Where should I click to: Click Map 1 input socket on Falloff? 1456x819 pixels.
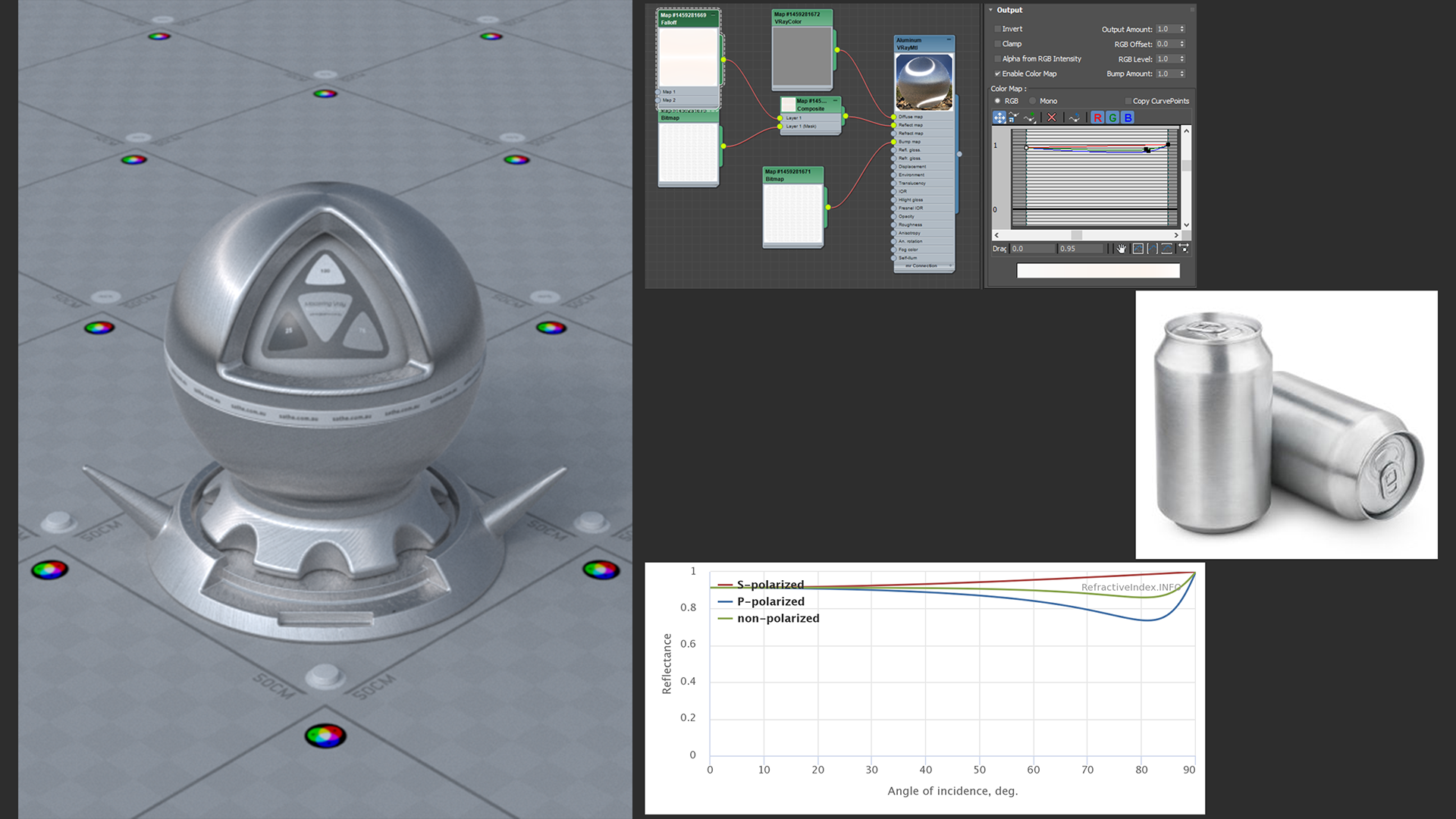[657, 92]
